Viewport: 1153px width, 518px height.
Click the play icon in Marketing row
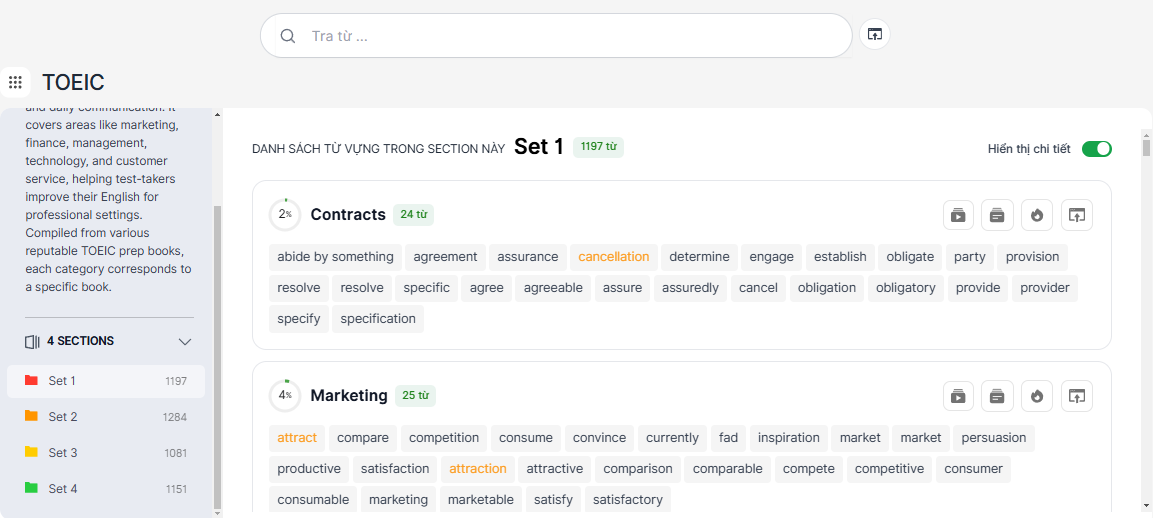tap(959, 396)
